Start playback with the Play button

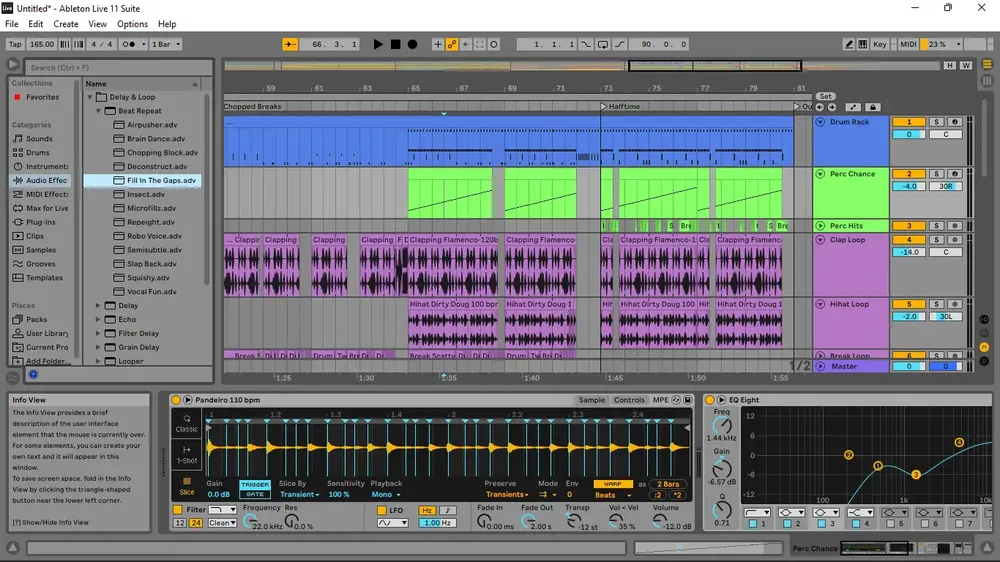click(x=378, y=44)
